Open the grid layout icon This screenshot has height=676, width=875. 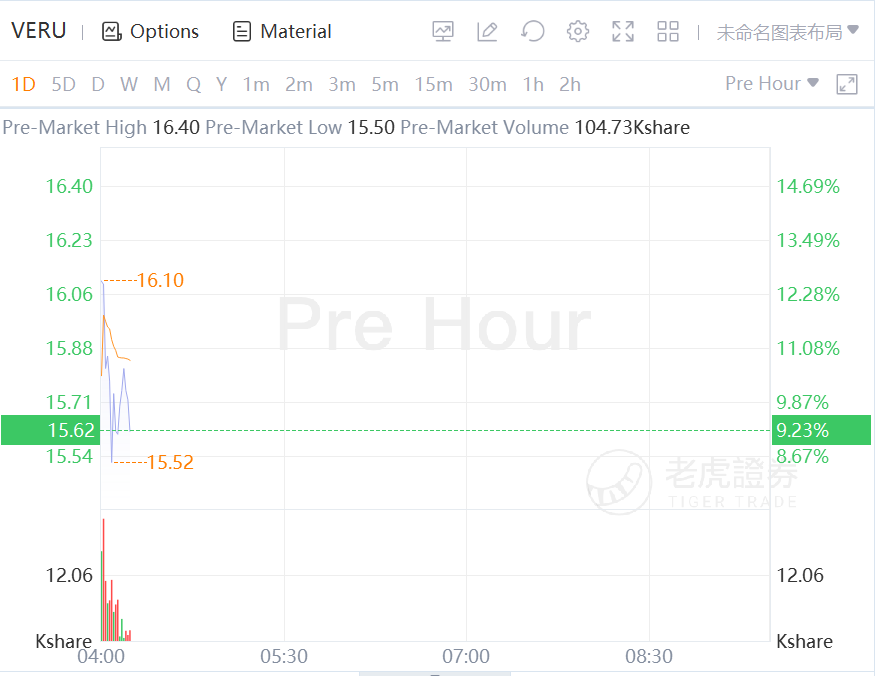pyautogui.click(x=668, y=31)
